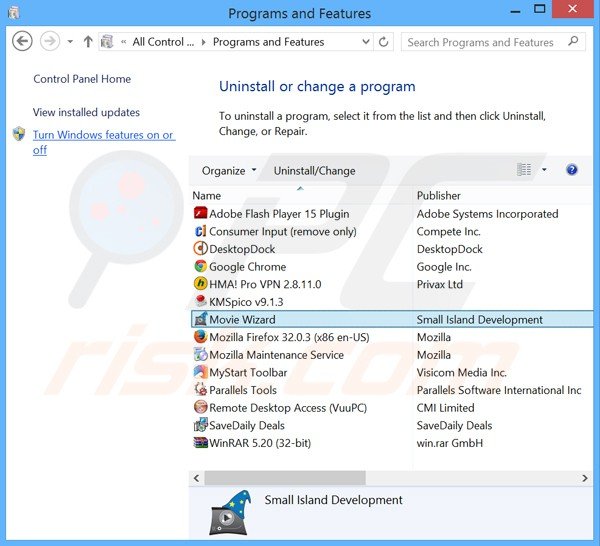Click the Programs and Features breadcrumb
600x546 pixels.
tap(268, 42)
